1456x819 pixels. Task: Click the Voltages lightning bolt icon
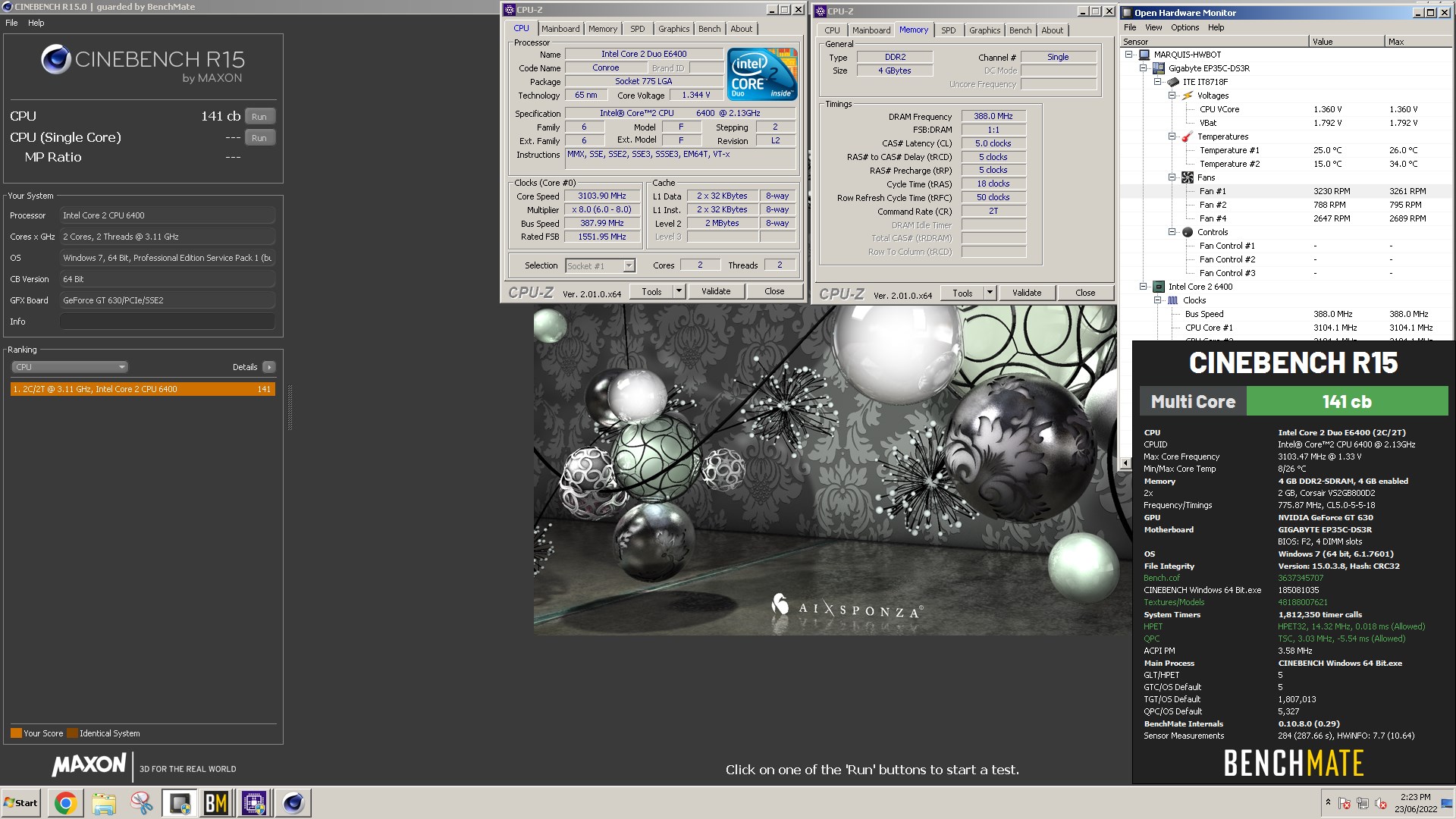tap(1187, 96)
